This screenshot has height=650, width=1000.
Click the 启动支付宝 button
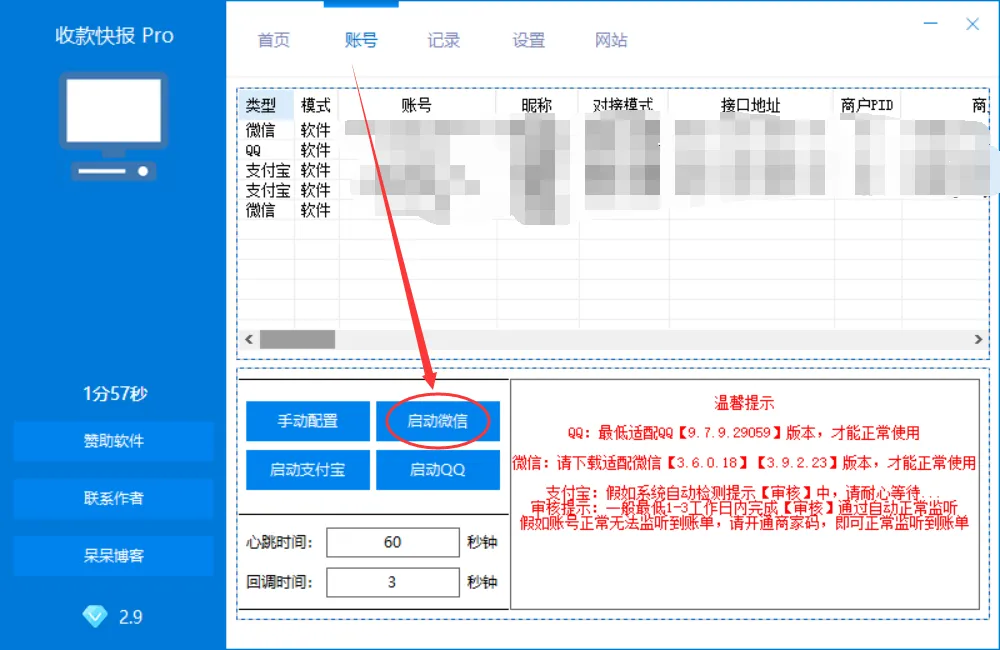307,470
